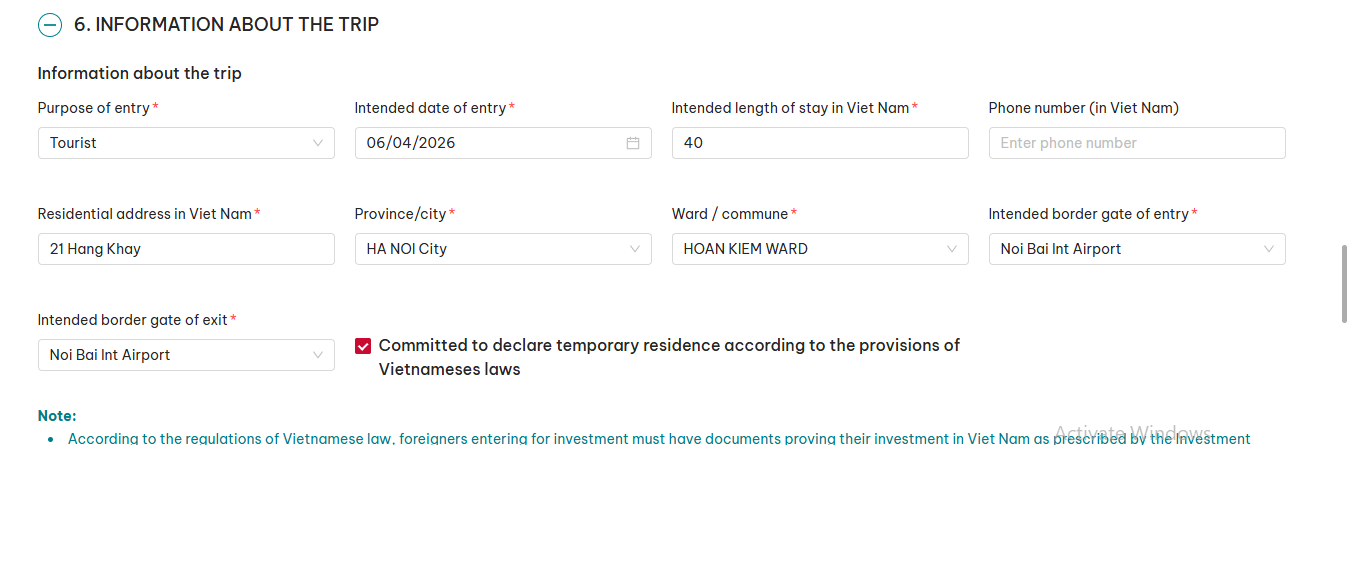
Task: Click the intended date of entry field
Action: 490,143
